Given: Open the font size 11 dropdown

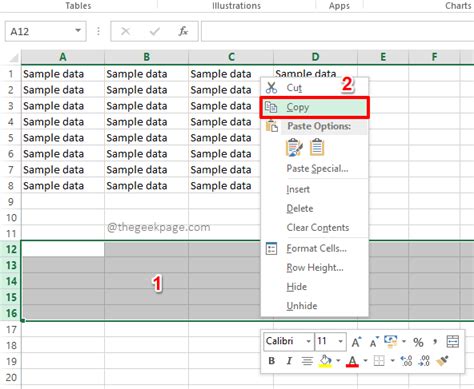Looking at the screenshot, I should [340, 341].
